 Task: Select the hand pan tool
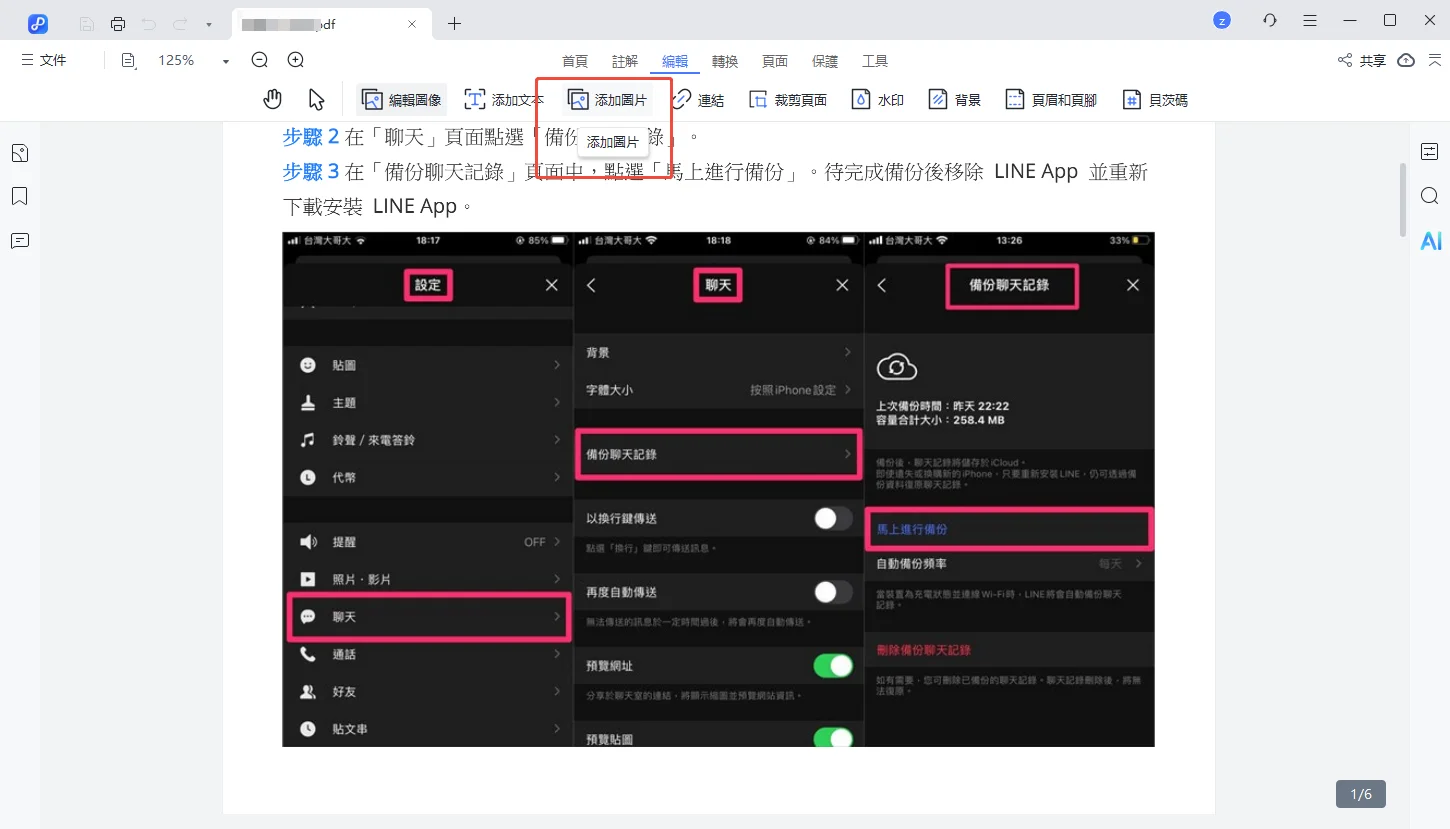pyautogui.click(x=272, y=99)
